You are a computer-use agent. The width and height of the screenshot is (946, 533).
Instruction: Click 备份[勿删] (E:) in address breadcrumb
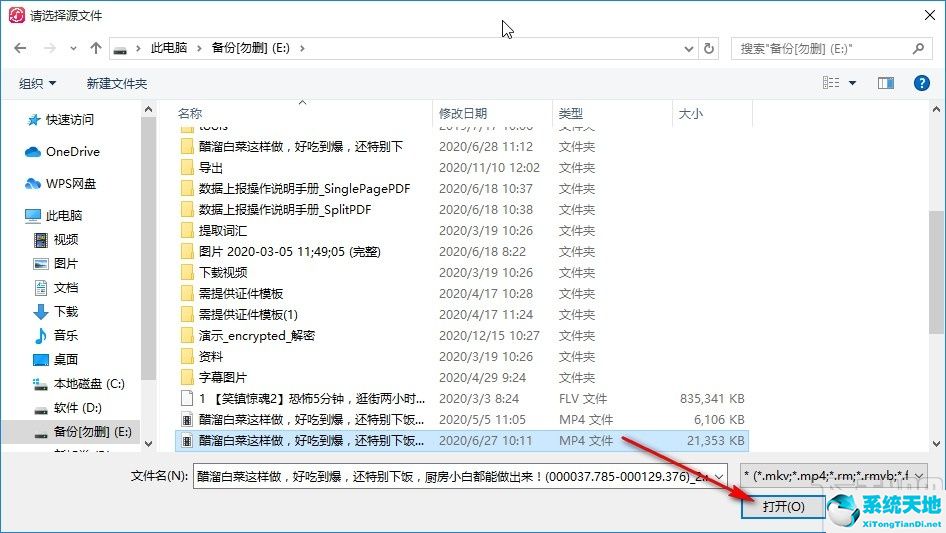coord(250,48)
